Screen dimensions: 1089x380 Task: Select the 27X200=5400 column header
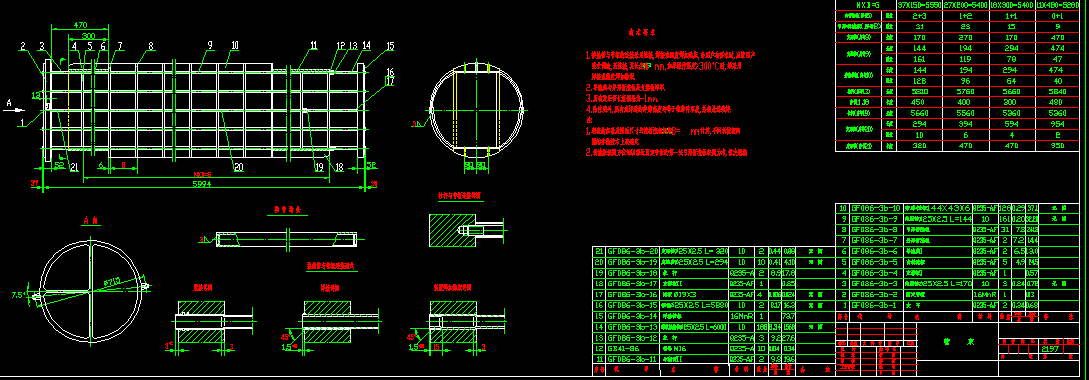click(965, 4)
